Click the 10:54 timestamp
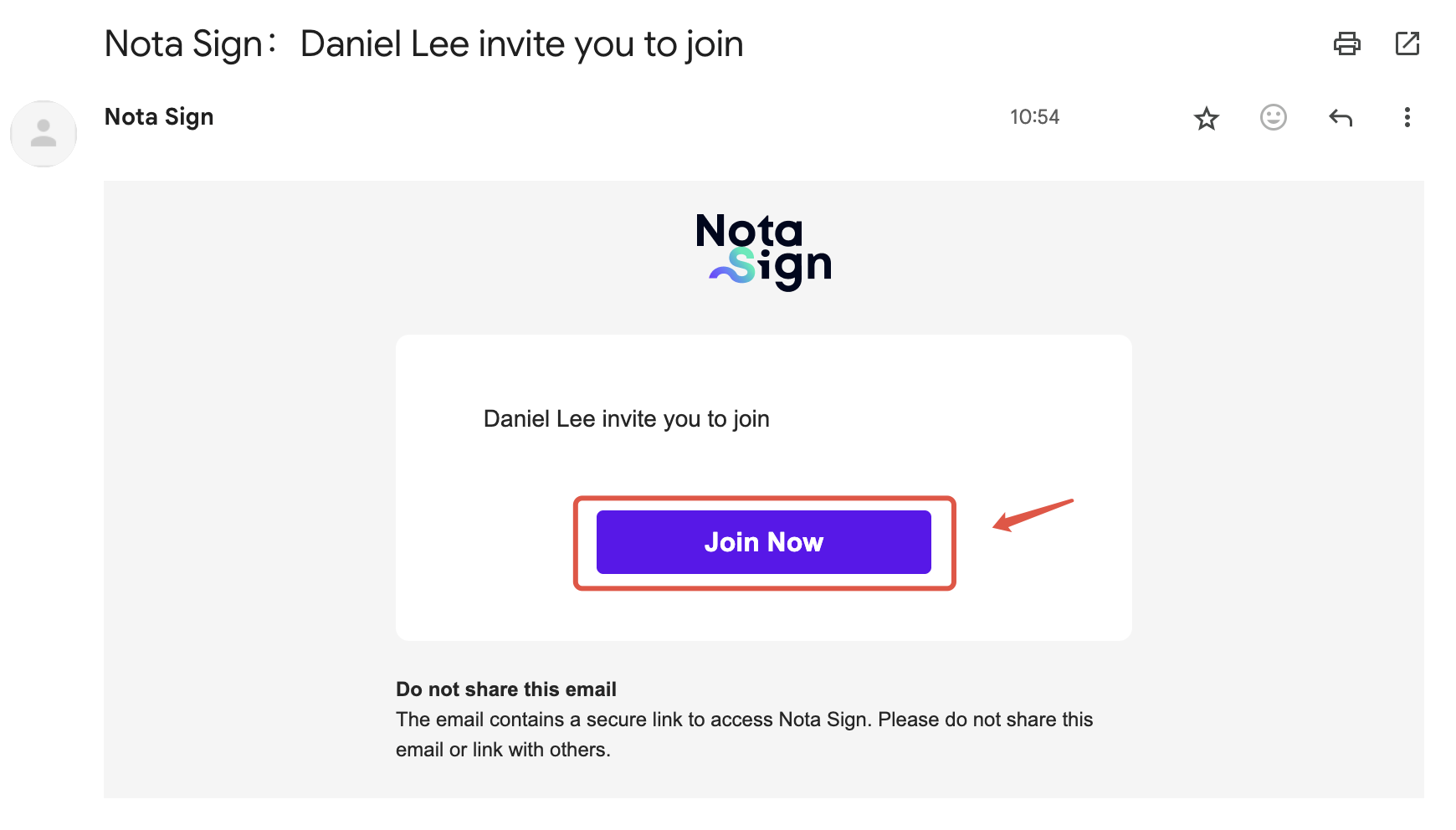 pos(1034,117)
